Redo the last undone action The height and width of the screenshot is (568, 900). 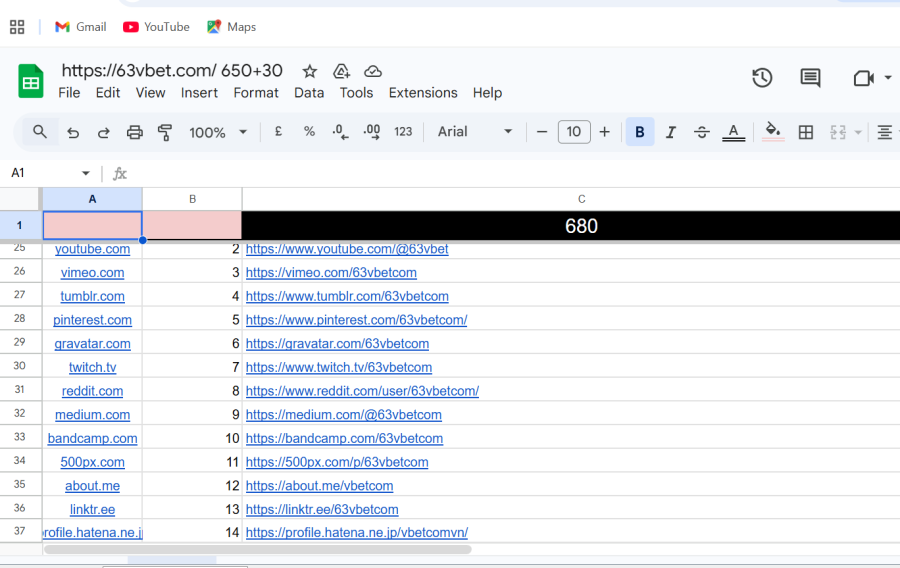coord(103,133)
